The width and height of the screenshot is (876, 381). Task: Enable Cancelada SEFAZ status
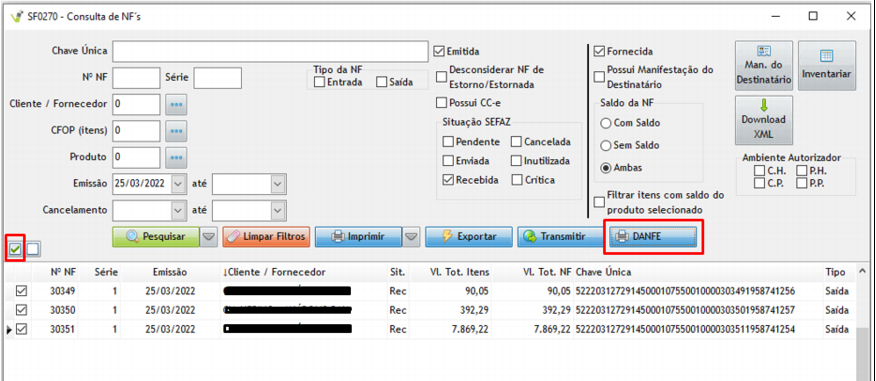coord(516,142)
